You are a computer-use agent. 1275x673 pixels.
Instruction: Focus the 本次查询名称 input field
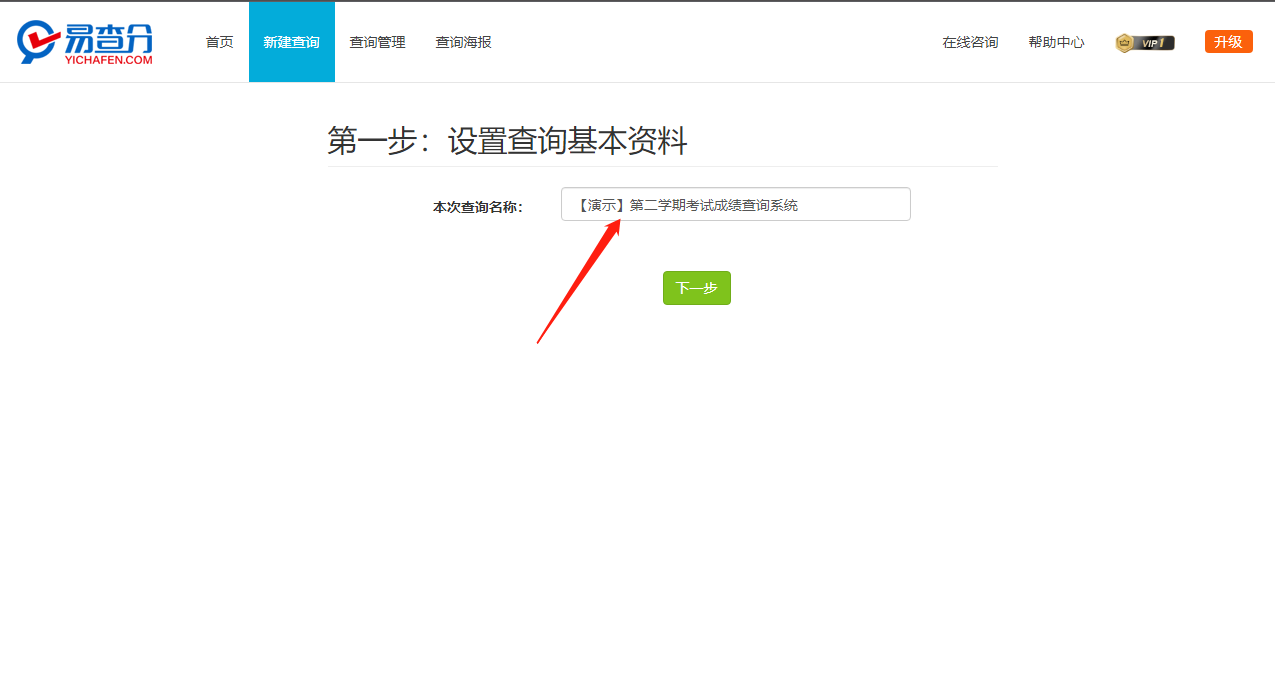tap(735, 204)
